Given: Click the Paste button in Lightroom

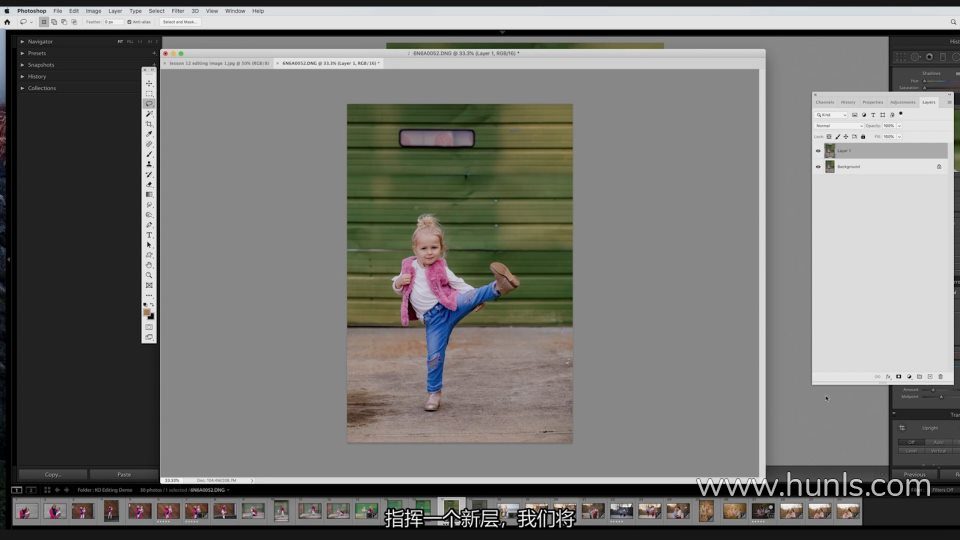Looking at the screenshot, I should (x=124, y=474).
